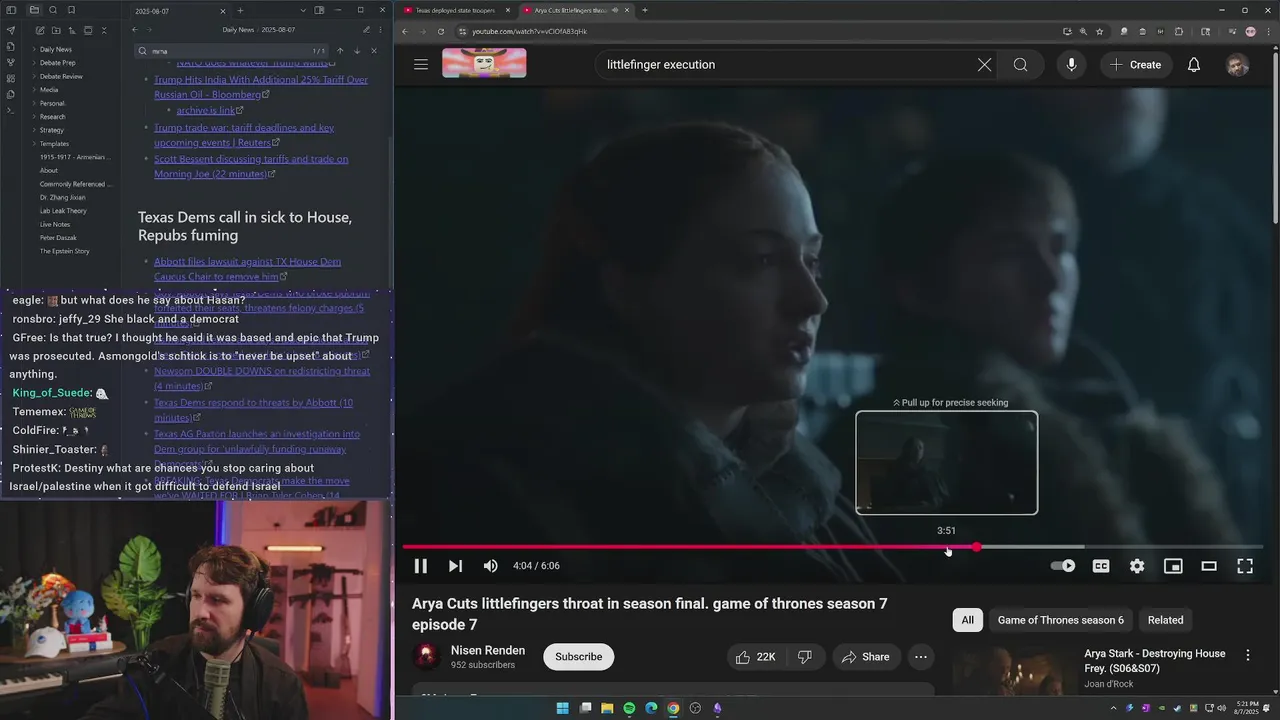Run the YouTube search magnifier button
The height and width of the screenshot is (720, 1280).
pyautogui.click(x=1020, y=65)
